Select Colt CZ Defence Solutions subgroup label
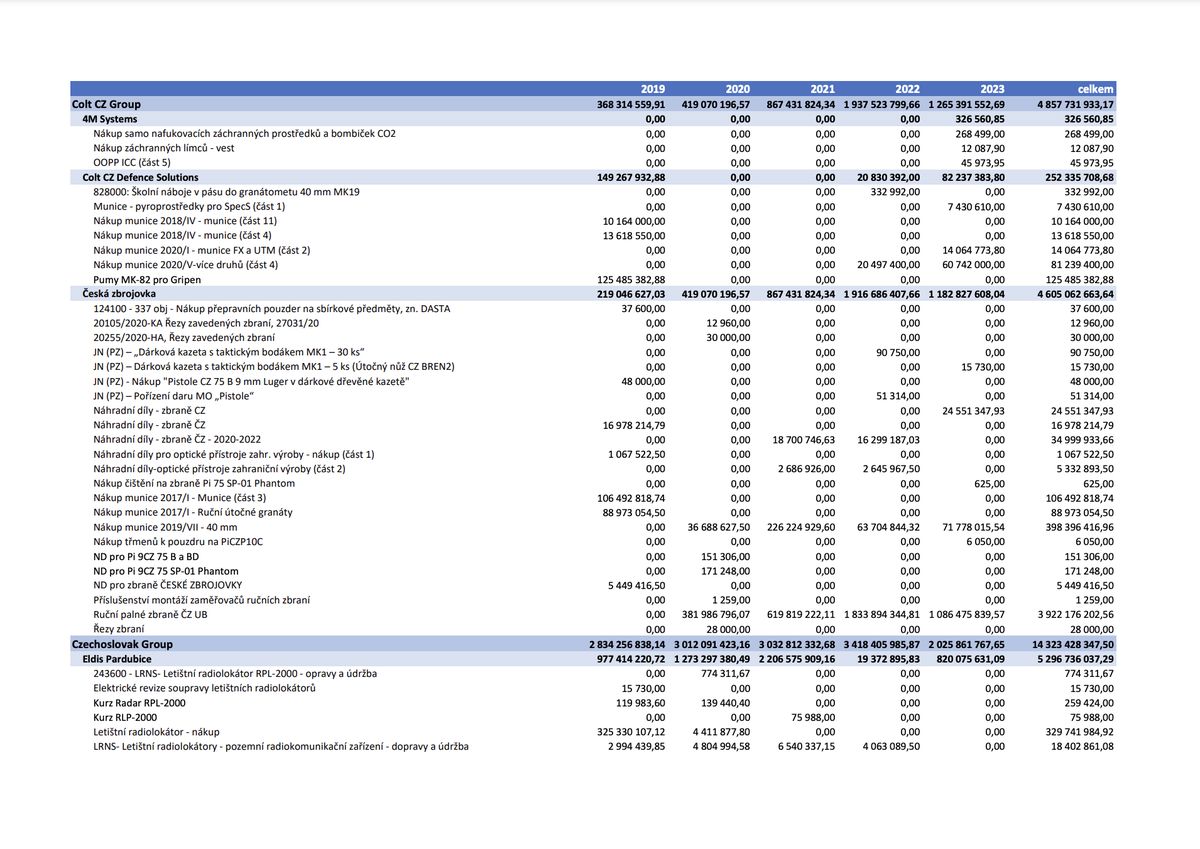1200x849 pixels. [140, 177]
